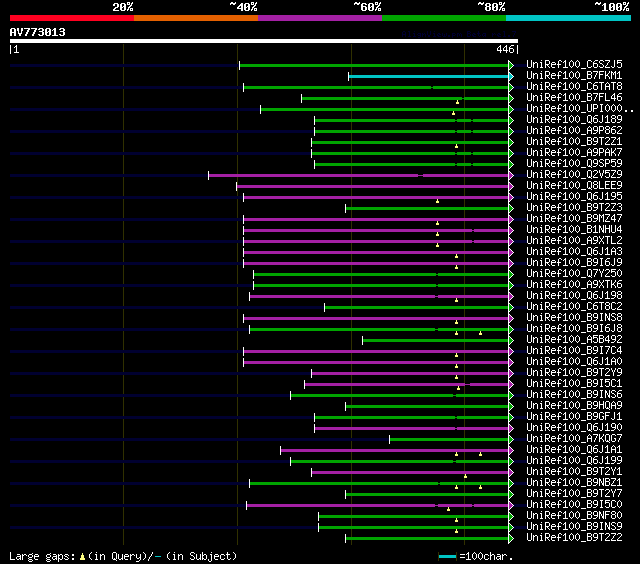
Task: Click the end position label 446
Action: [x=505, y=49]
